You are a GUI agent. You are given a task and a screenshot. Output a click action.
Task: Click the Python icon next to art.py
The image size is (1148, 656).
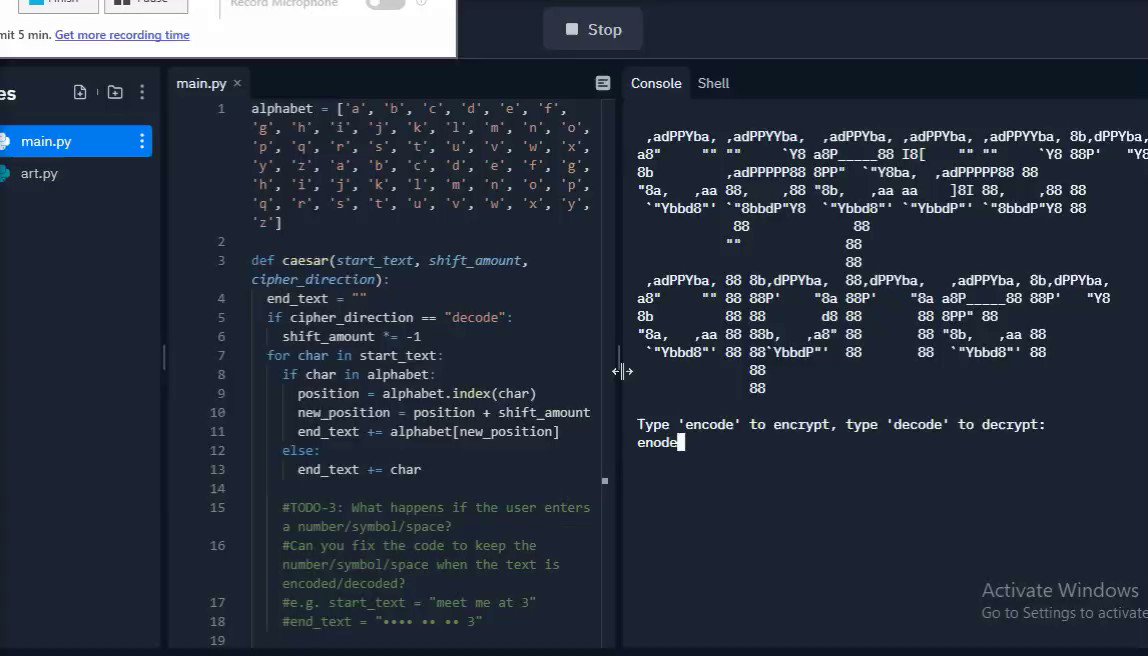point(4,174)
